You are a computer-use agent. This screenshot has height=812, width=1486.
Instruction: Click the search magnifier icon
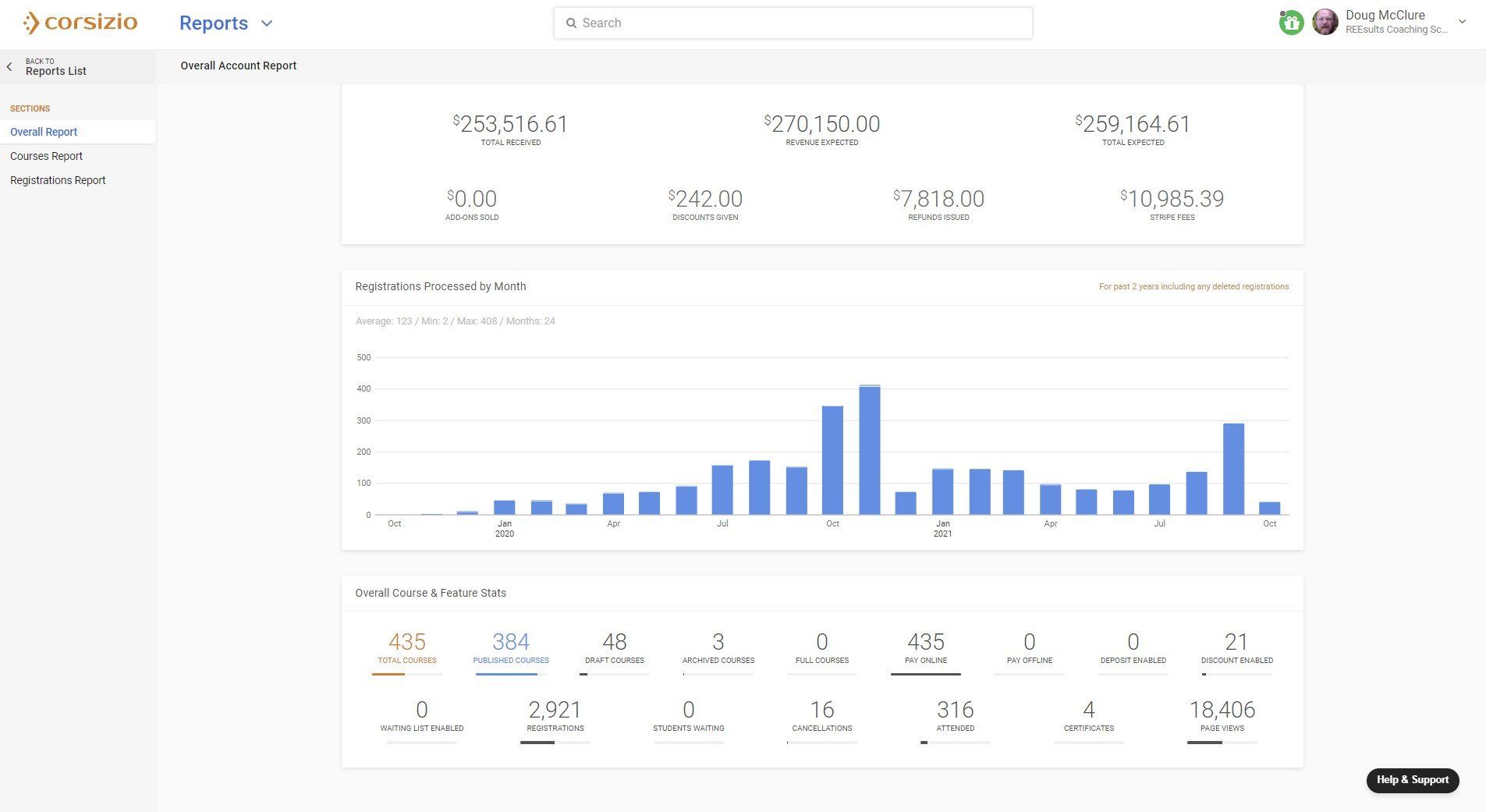pos(571,23)
